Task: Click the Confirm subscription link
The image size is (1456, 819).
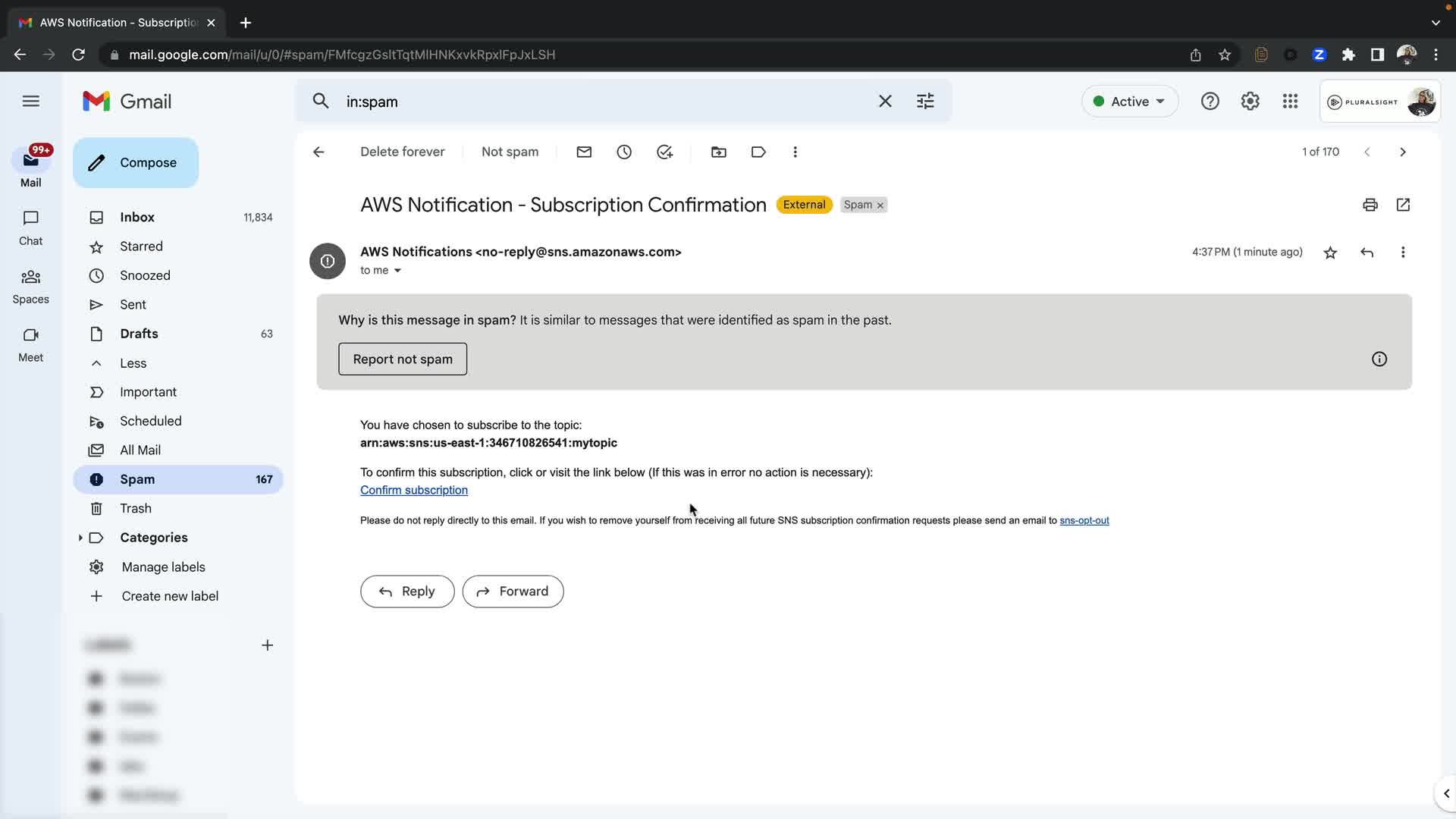Action: (x=414, y=490)
